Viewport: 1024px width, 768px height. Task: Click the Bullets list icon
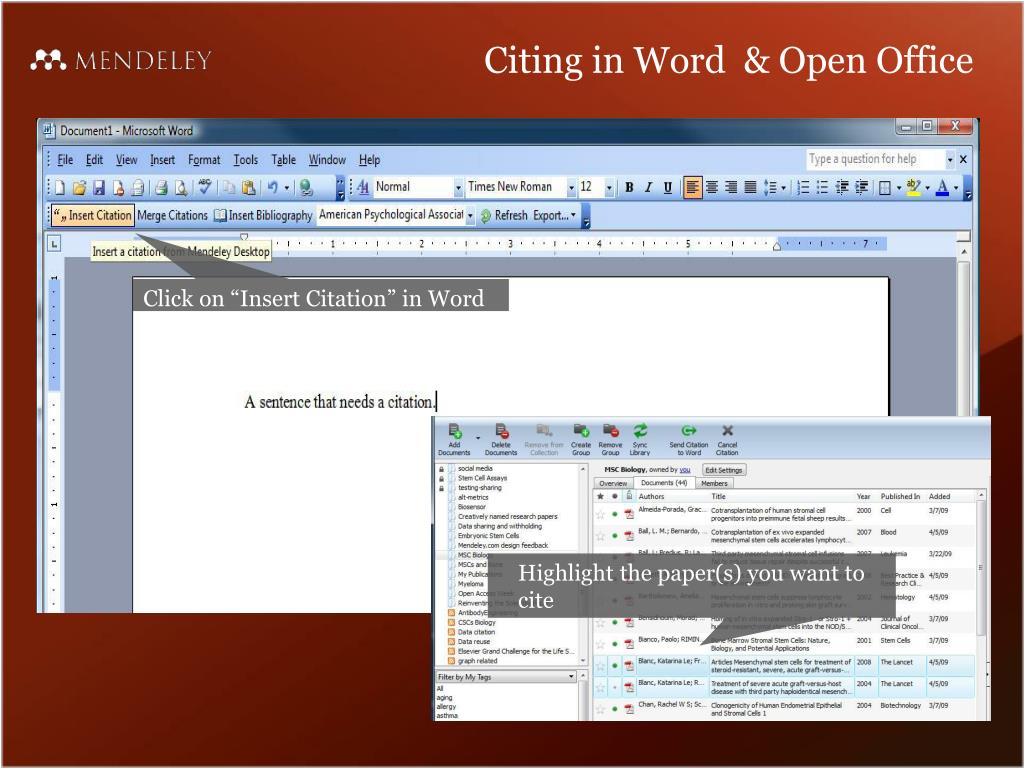(x=823, y=188)
